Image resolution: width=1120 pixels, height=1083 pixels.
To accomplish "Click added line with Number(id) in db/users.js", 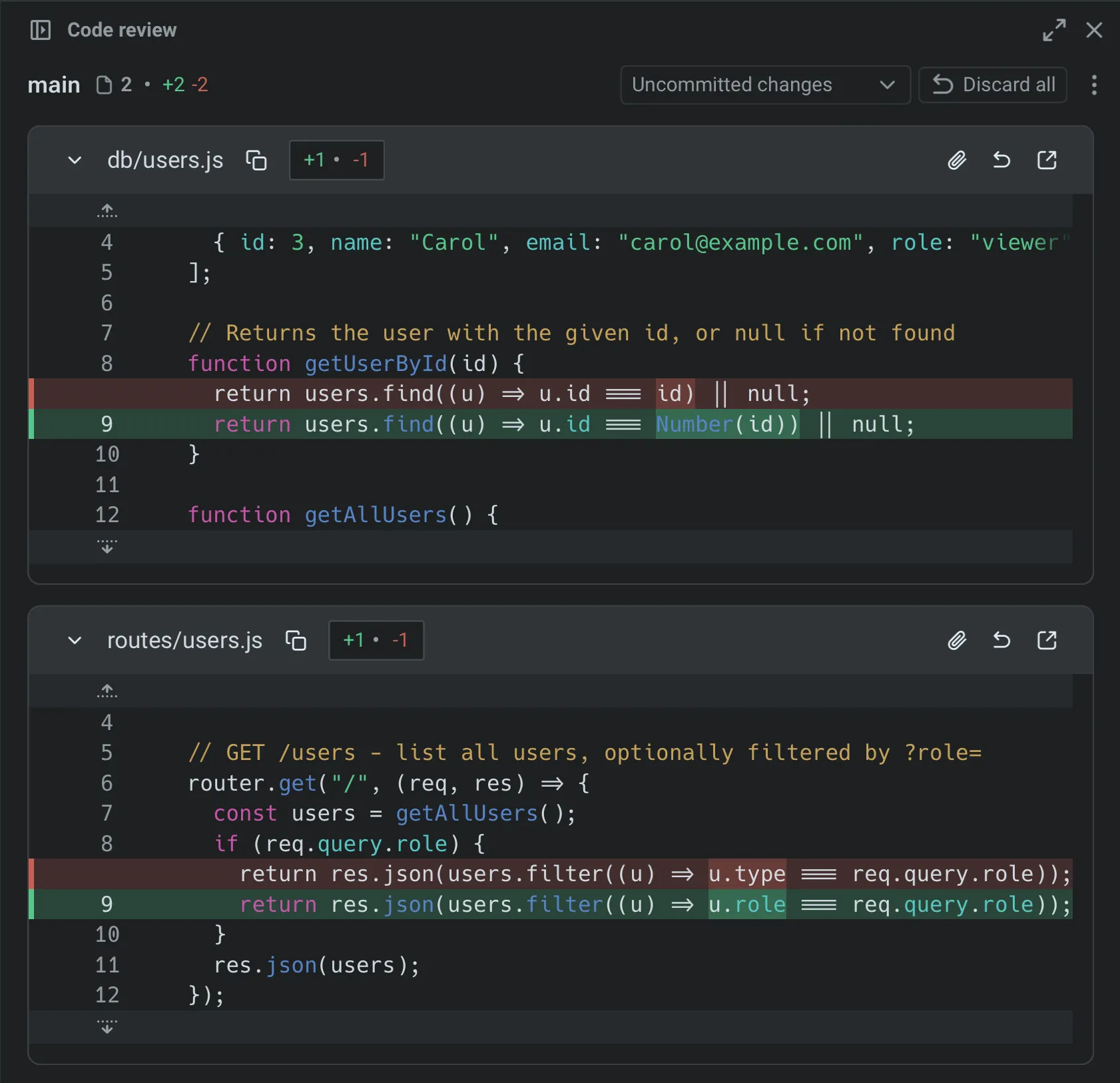I will [x=551, y=424].
